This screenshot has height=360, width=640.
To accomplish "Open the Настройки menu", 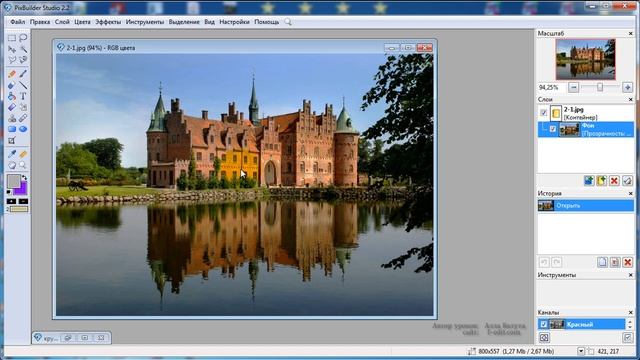I will click(x=234, y=22).
